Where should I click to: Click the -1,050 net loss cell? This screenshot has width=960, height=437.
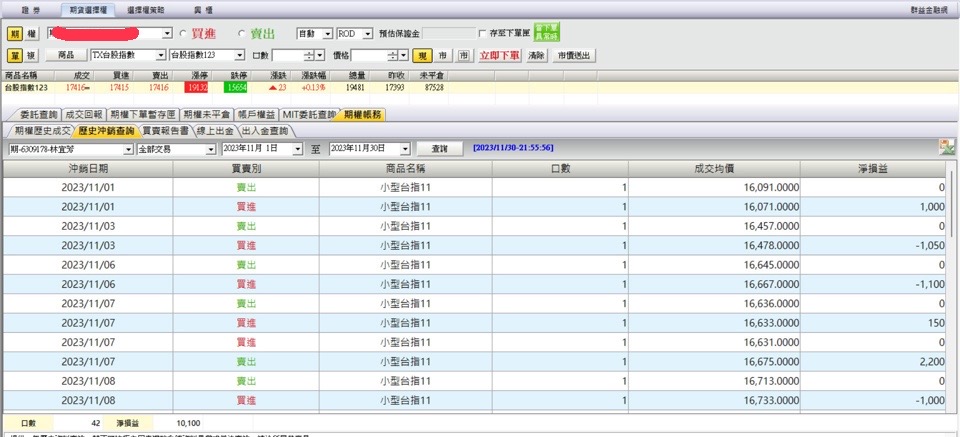click(874, 245)
